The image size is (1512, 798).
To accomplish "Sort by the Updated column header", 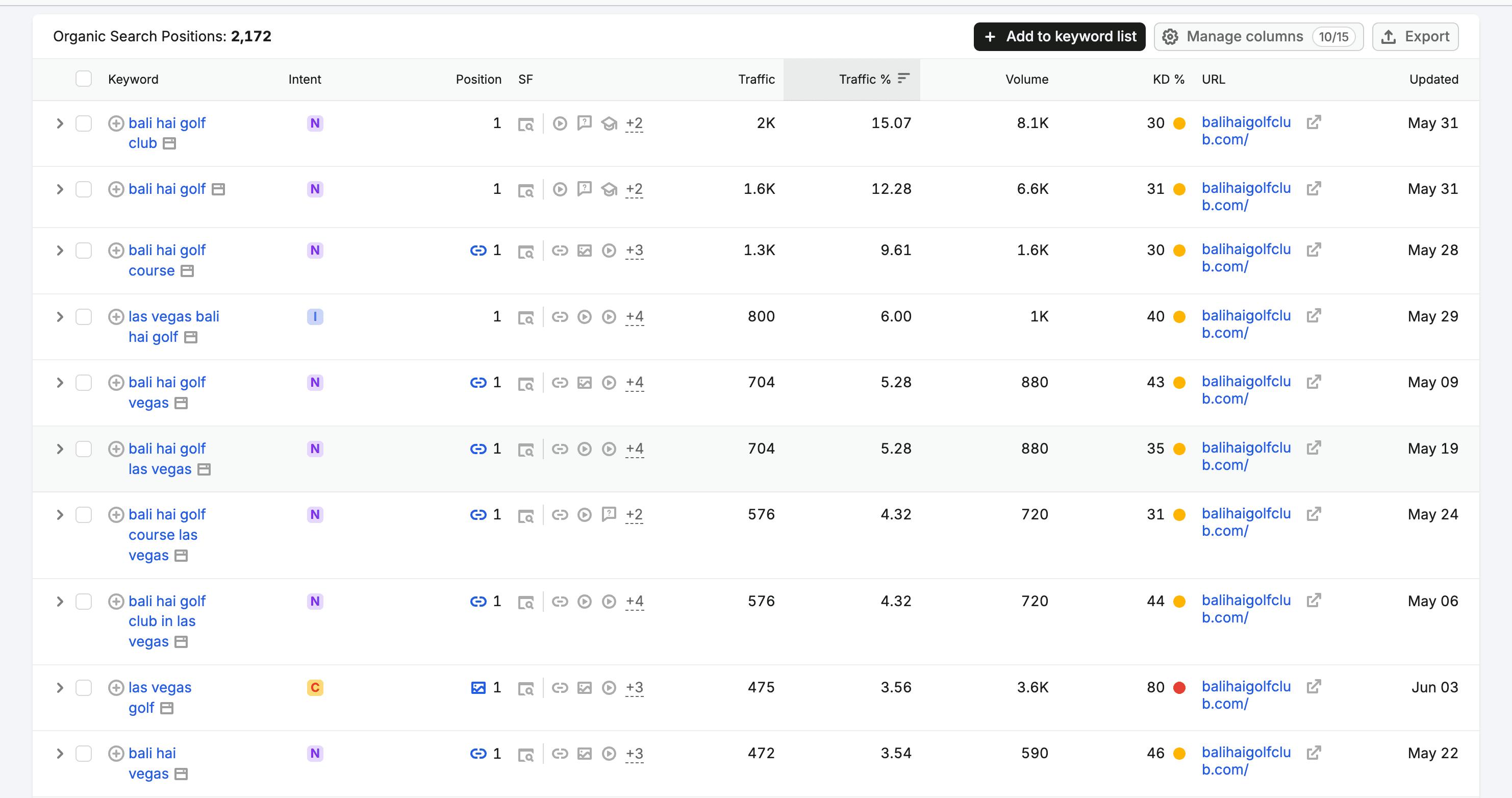I will click(1433, 79).
